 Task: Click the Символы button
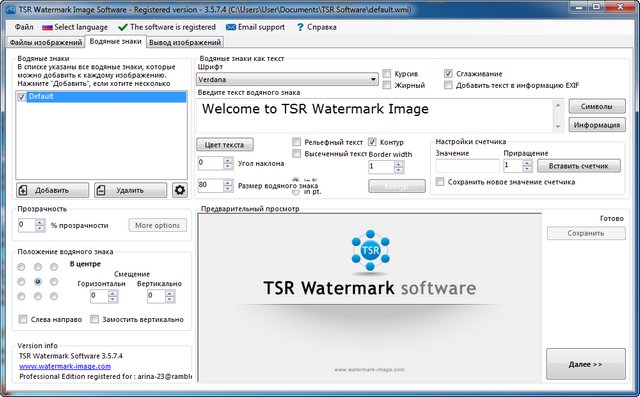pos(597,106)
